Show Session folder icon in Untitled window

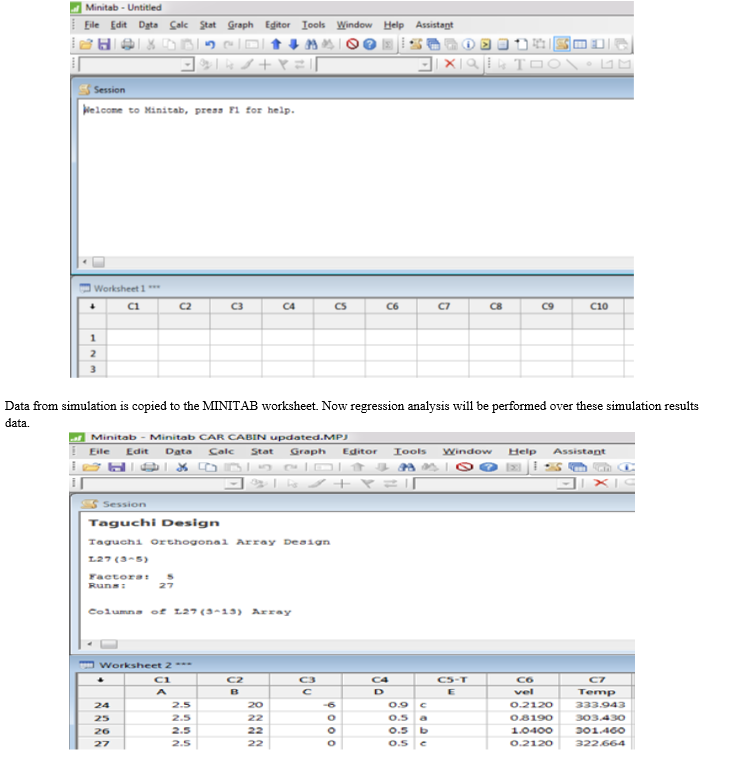[x=415, y=45]
